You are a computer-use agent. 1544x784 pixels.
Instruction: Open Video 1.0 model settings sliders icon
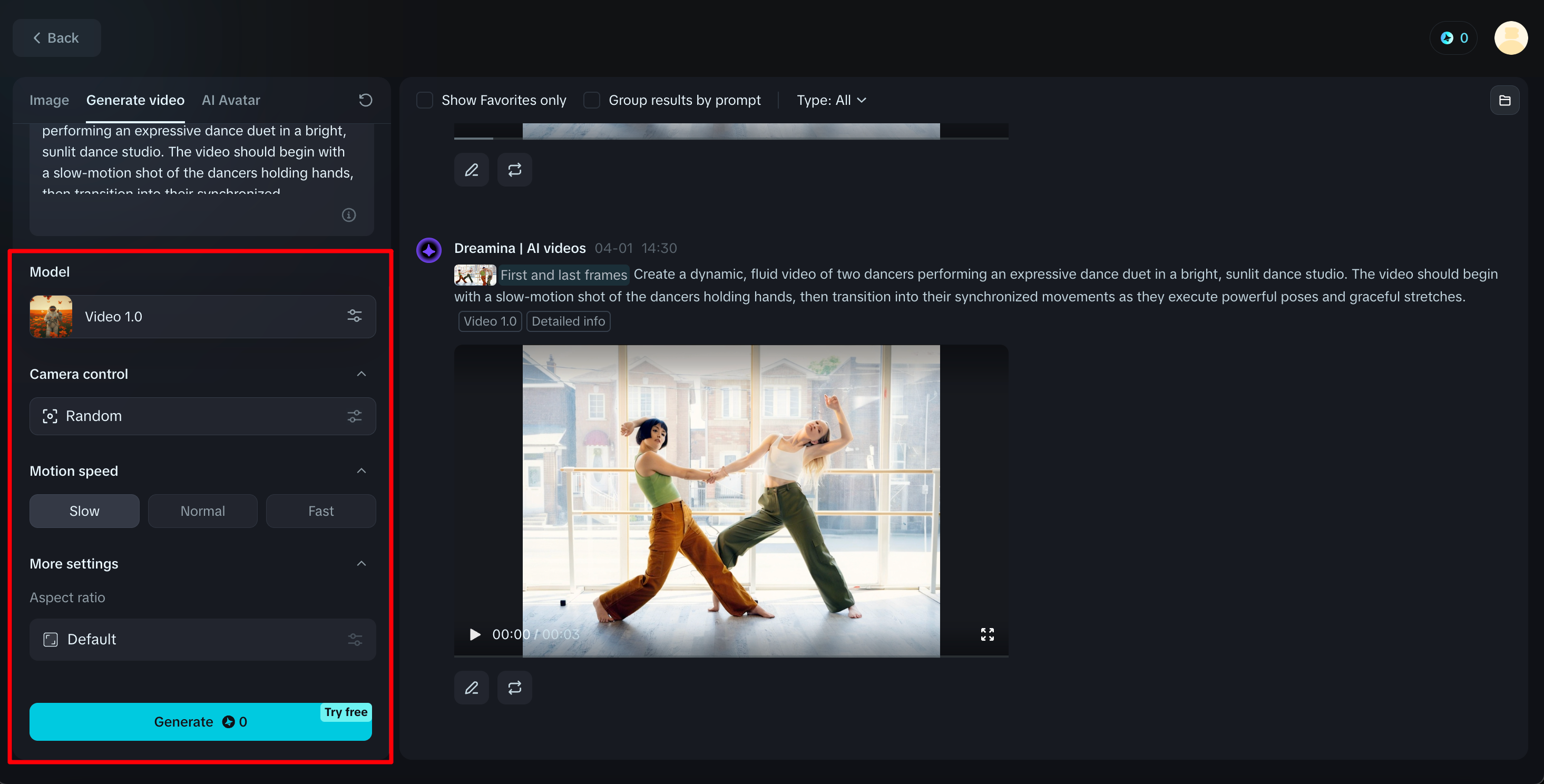pyautogui.click(x=354, y=316)
